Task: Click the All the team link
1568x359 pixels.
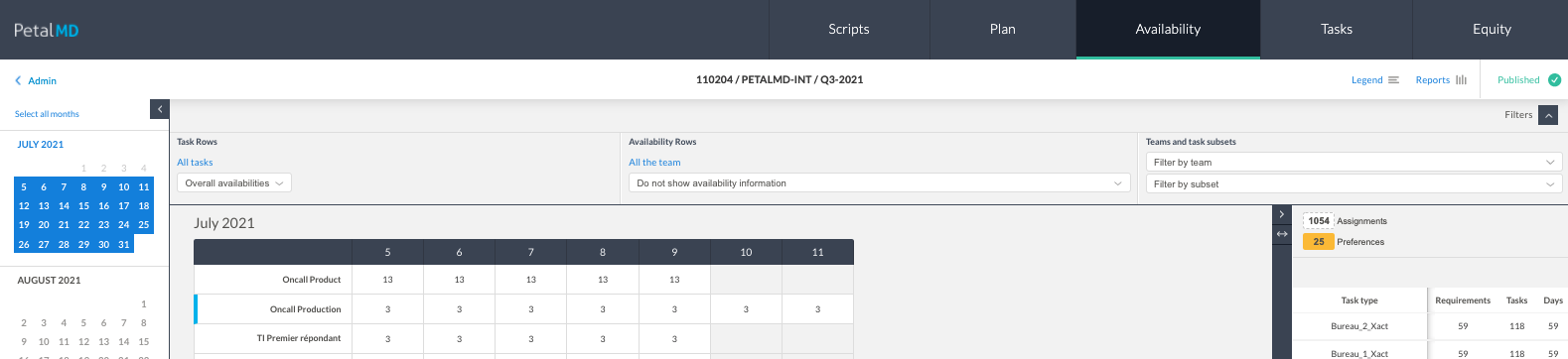Action: (x=654, y=163)
